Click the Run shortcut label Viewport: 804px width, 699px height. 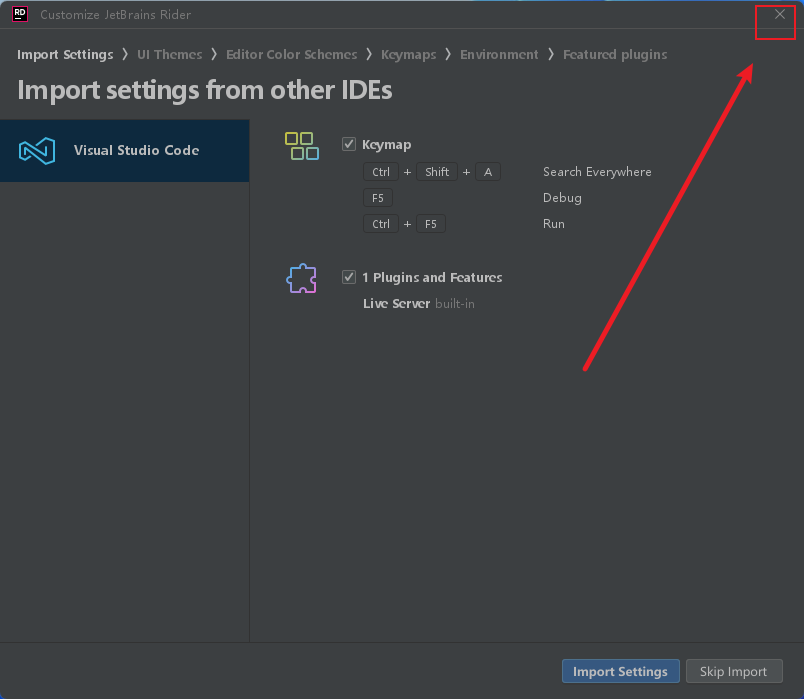click(554, 224)
